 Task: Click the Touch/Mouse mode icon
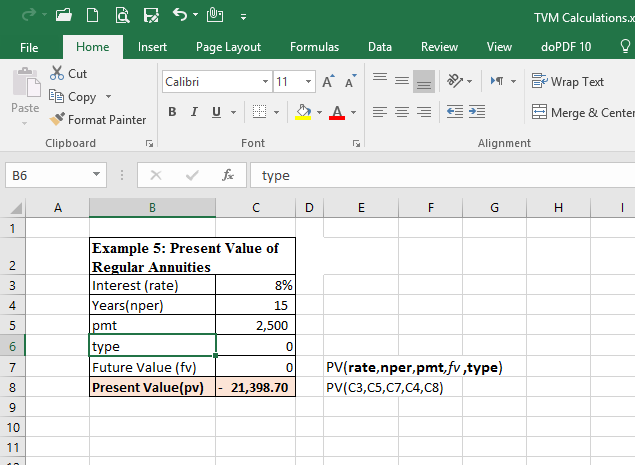[215, 15]
